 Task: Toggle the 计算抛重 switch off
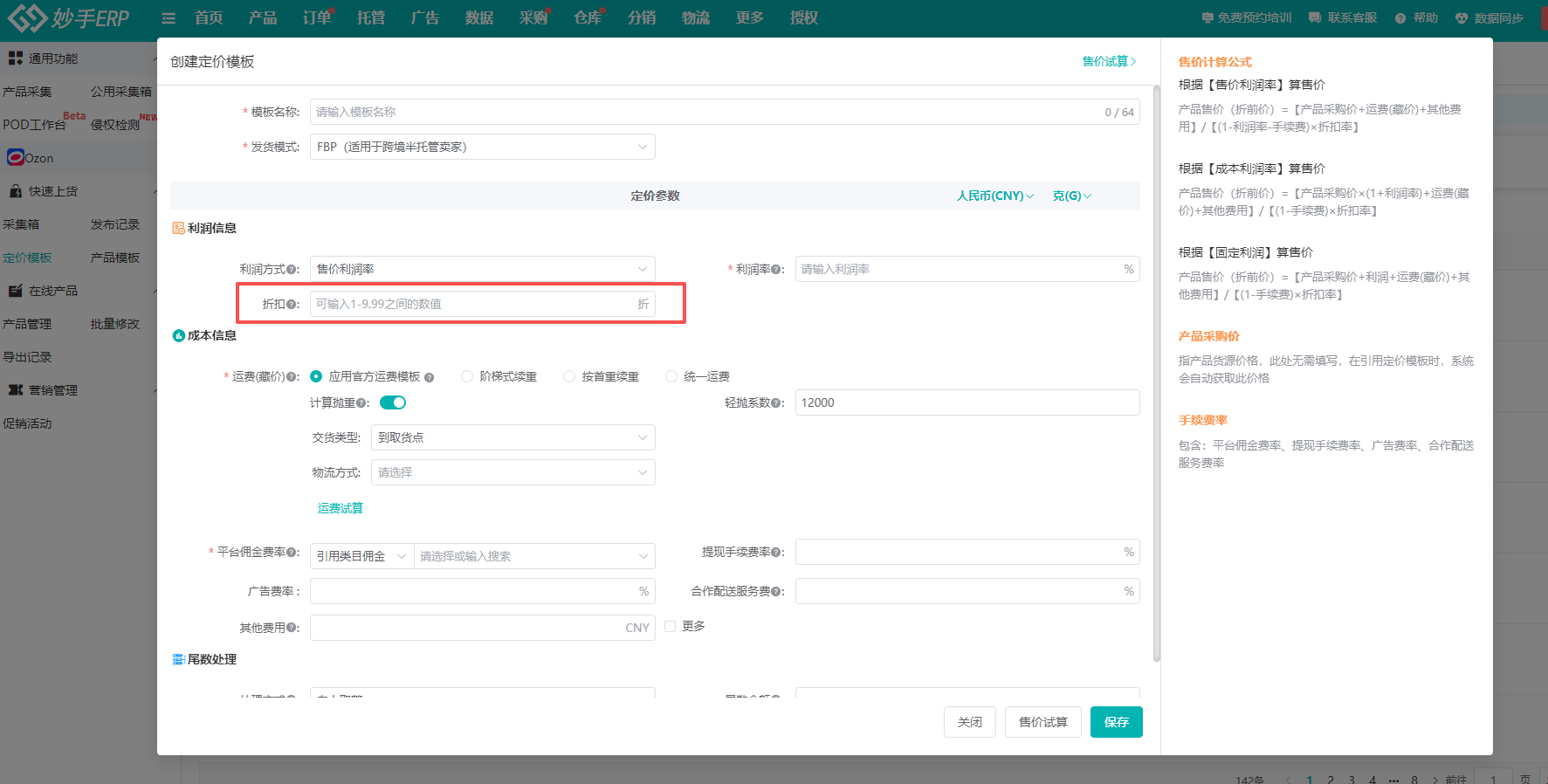393,402
